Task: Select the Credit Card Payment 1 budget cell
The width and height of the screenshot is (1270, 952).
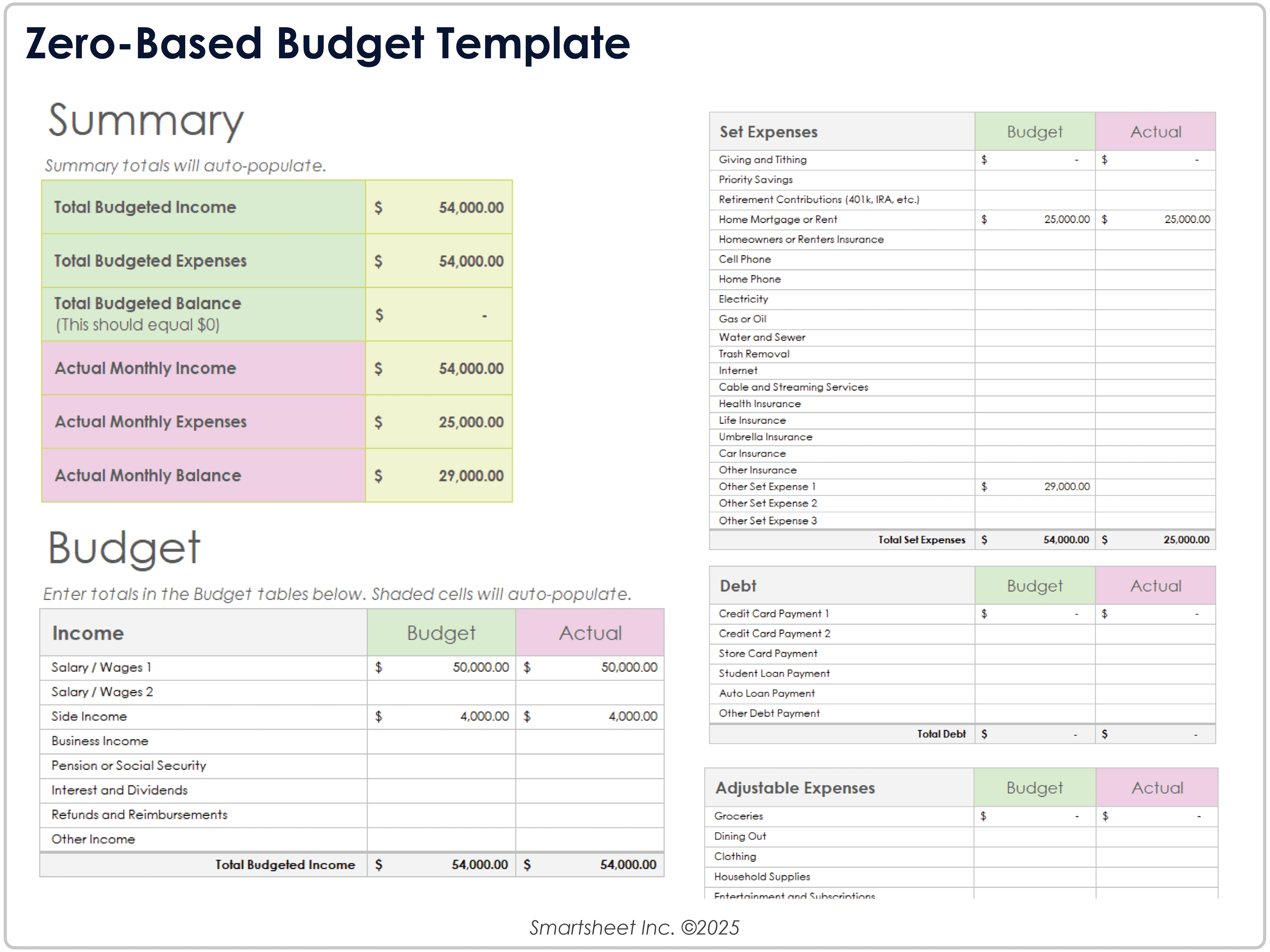Action: click(x=1034, y=613)
